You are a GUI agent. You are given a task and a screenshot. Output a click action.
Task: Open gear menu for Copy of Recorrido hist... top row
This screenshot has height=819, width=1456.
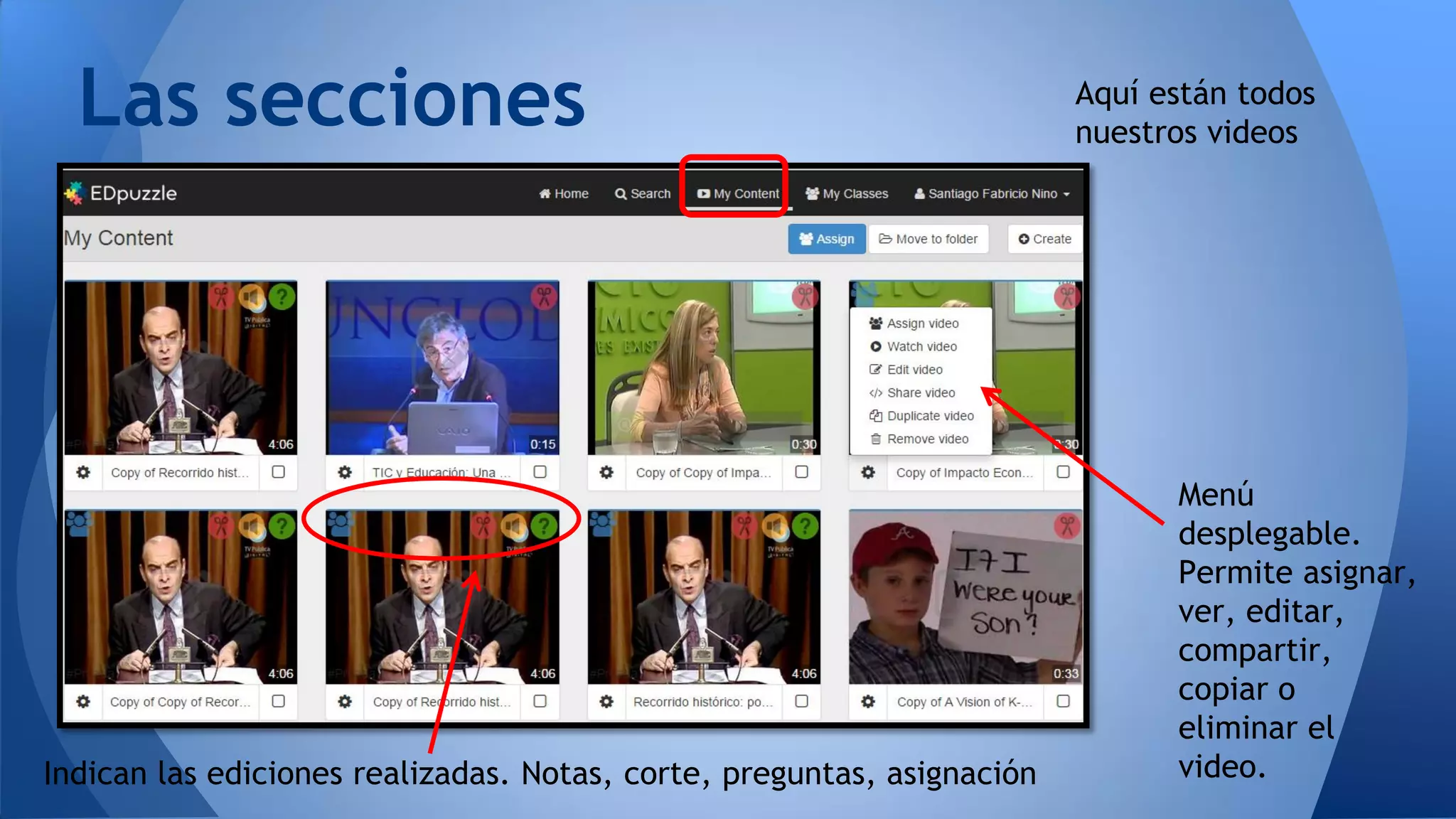pos(83,472)
